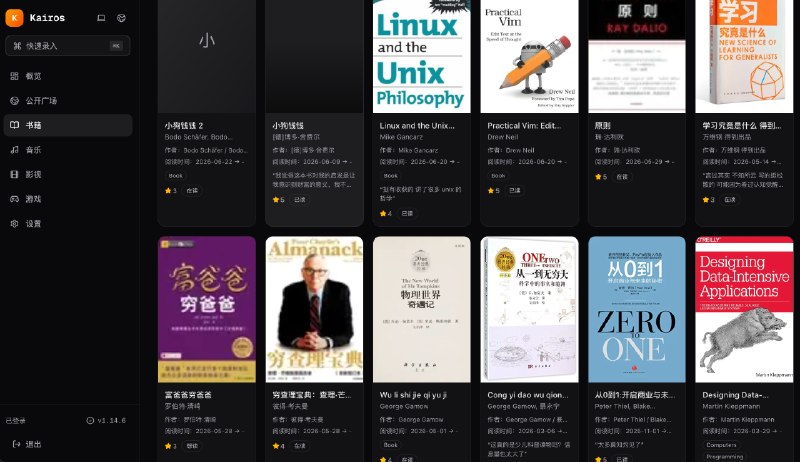Click the star rating on 小狗钱钱 2 card
This screenshot has width=800, height=462.
(x=170, y=191)
